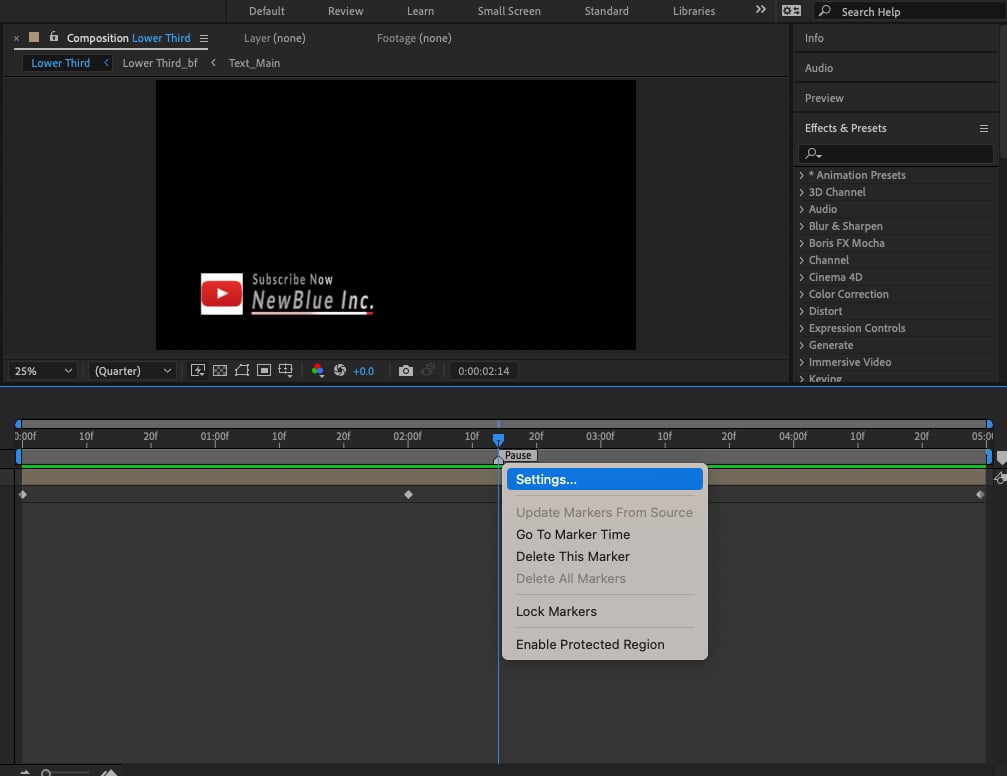
Task: Open the RGB channel display icon
Action: (317, 371)
